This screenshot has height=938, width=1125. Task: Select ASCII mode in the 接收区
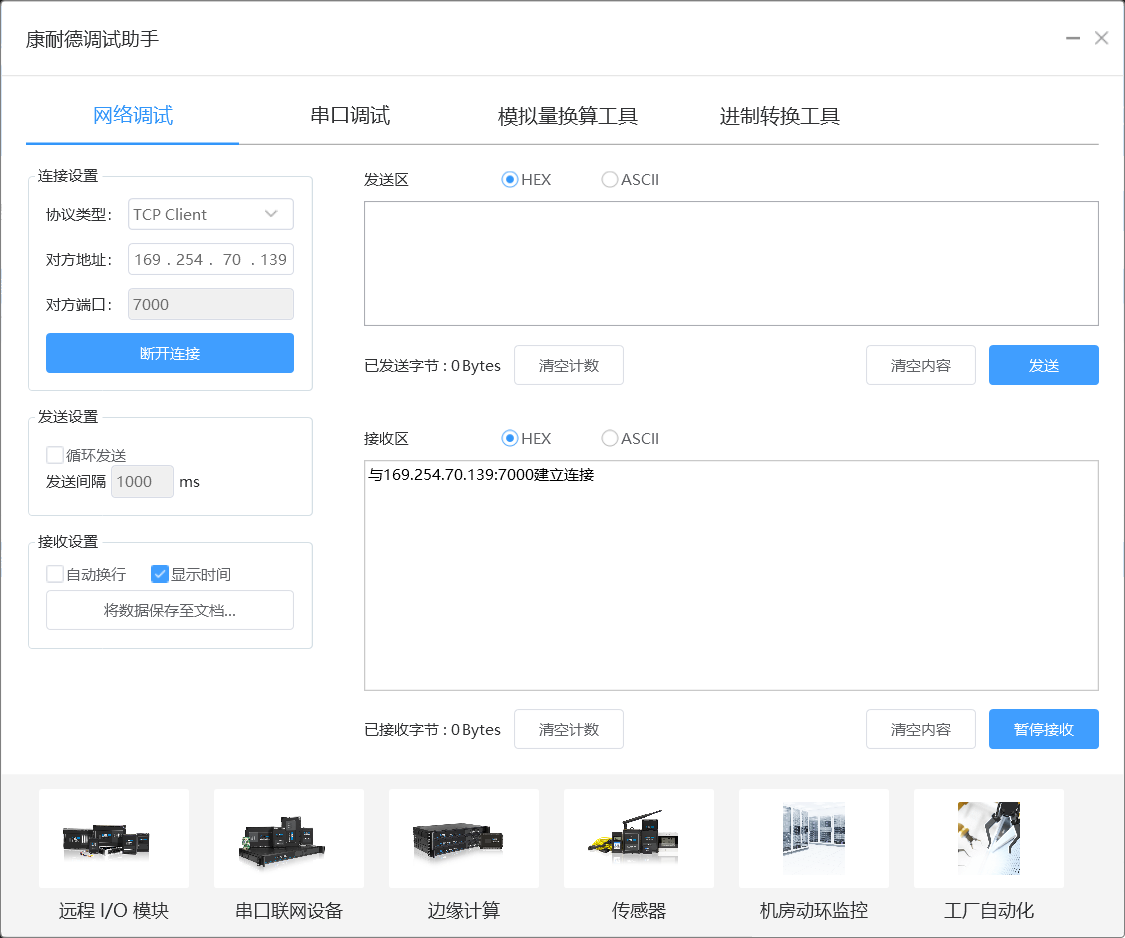(x=610, y=438)
